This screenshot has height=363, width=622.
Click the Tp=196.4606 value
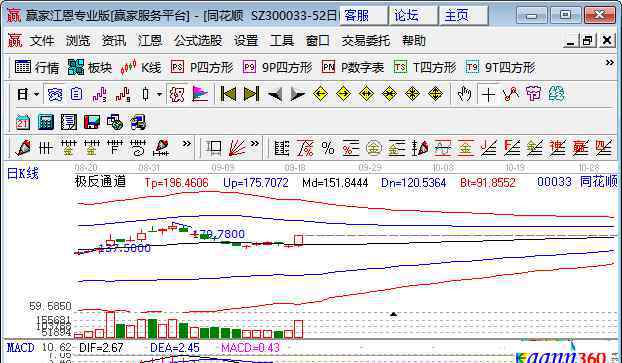tap(176, 182)
